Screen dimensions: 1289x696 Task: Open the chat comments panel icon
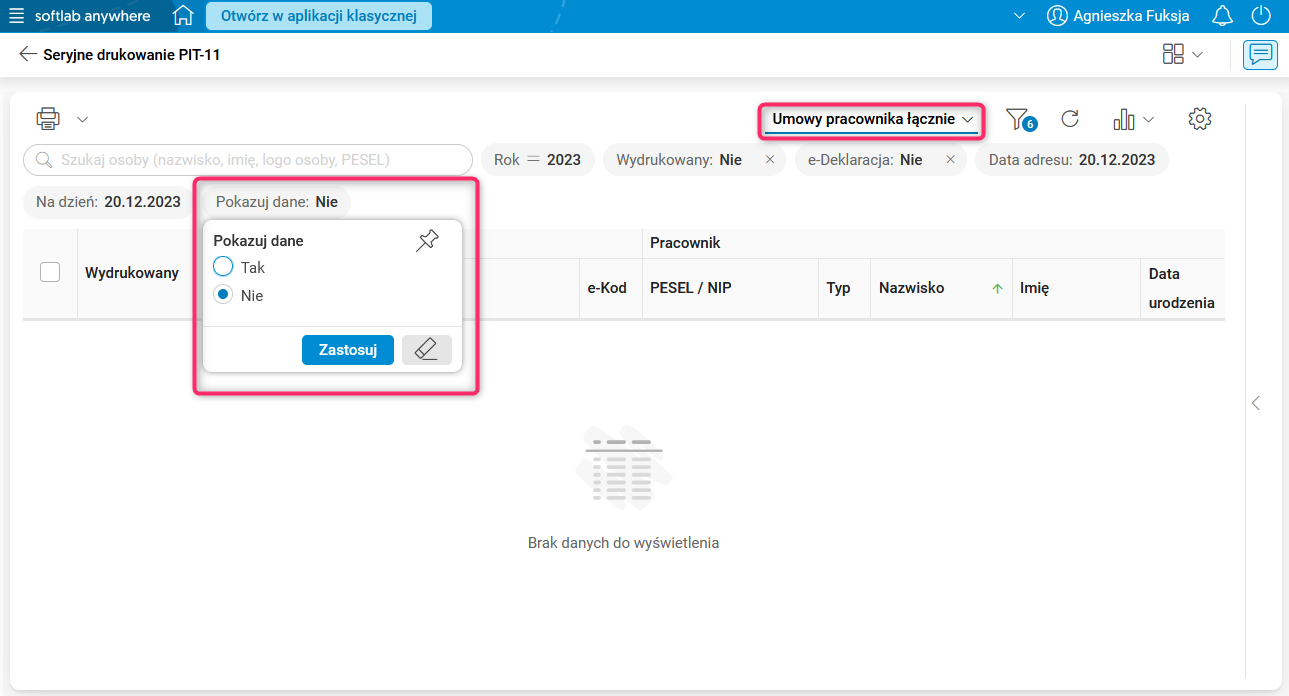pos(1260,55)
